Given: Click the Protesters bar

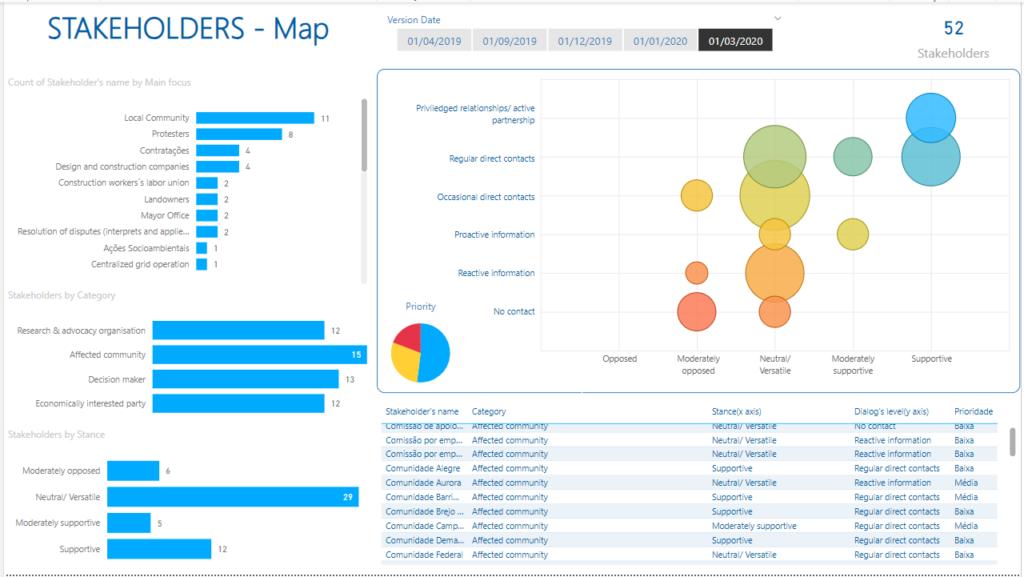Looking at the screenshot, I should point(239,134).
